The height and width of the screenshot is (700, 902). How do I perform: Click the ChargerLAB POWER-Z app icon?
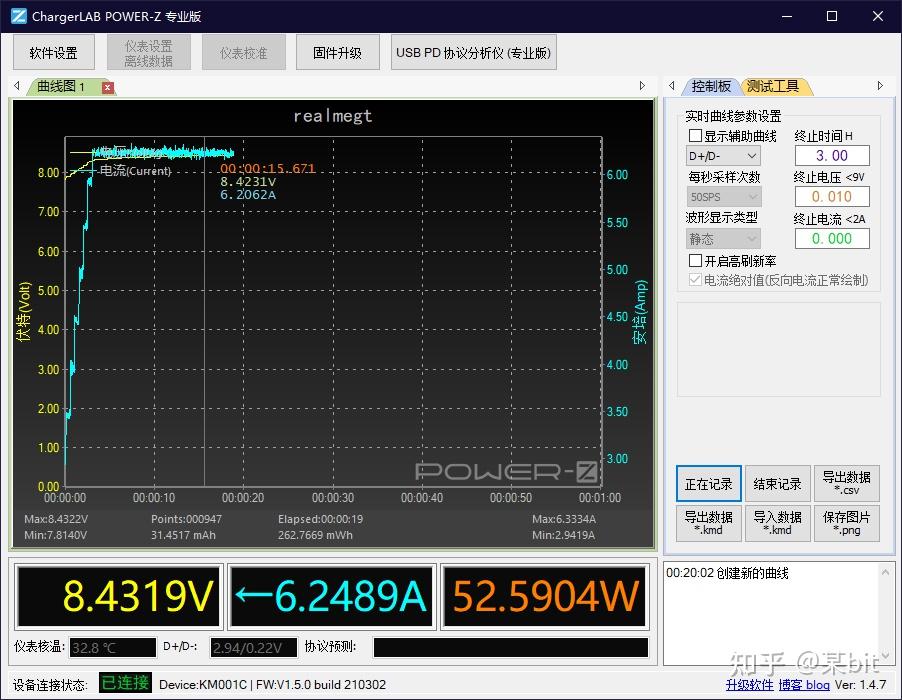coord(19,16)
